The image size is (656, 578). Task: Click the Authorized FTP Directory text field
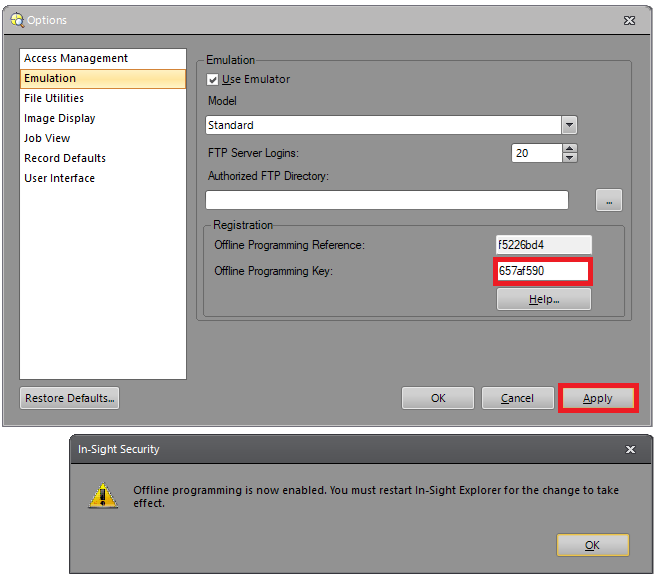pos(386,200)
